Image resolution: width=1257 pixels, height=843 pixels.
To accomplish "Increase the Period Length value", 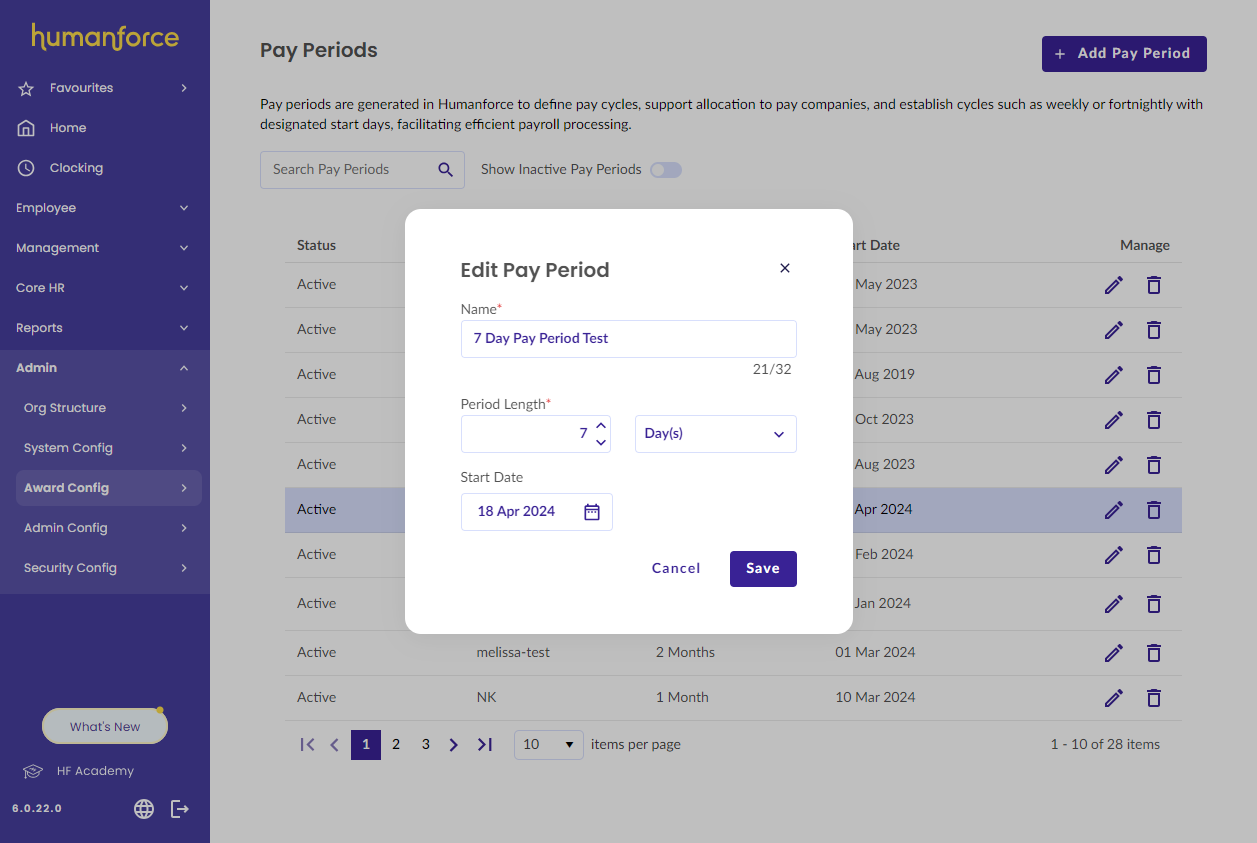I will click(x=601, y=425).
